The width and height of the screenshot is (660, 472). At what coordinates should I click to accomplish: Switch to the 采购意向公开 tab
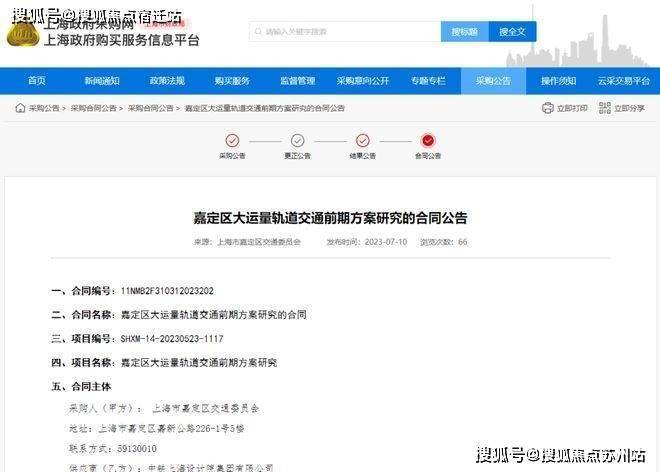point(363,81)
